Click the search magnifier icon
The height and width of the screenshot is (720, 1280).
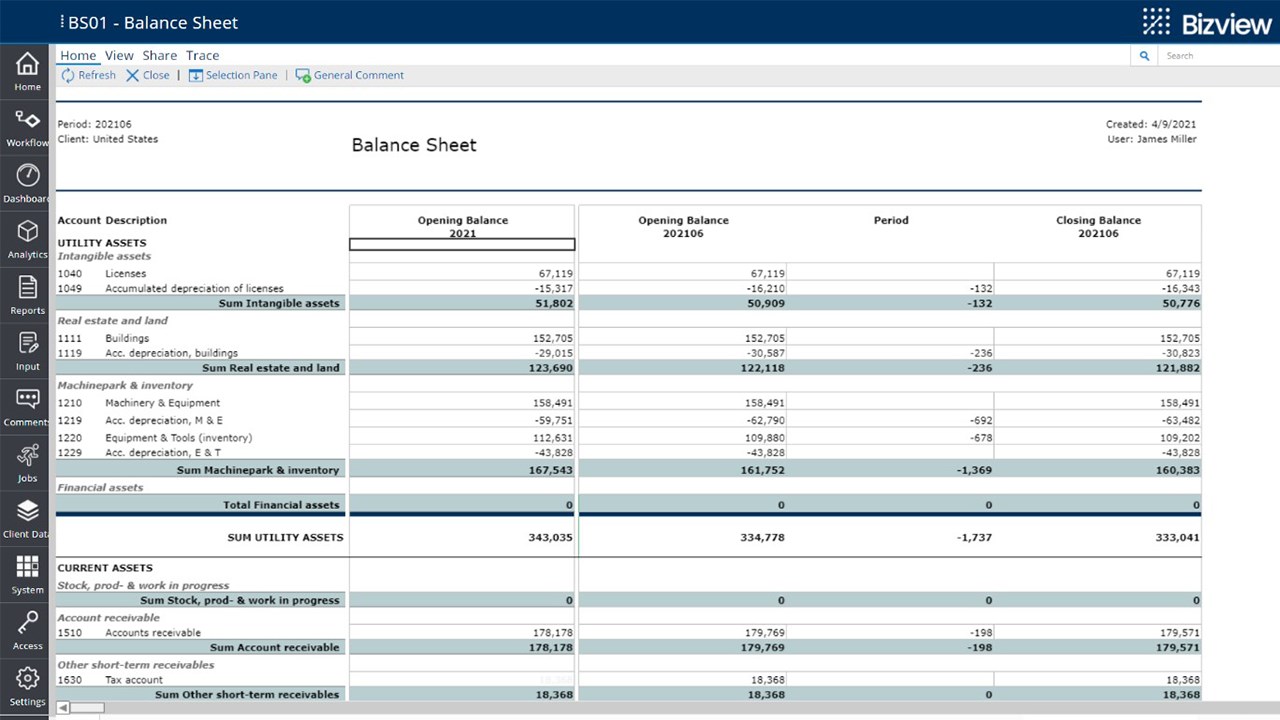click(x=1144, y=56)
